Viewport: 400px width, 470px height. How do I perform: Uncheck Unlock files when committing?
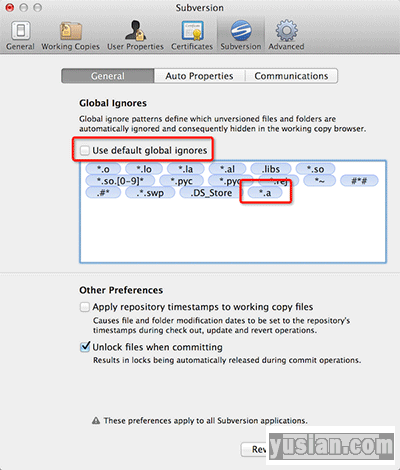85,347
